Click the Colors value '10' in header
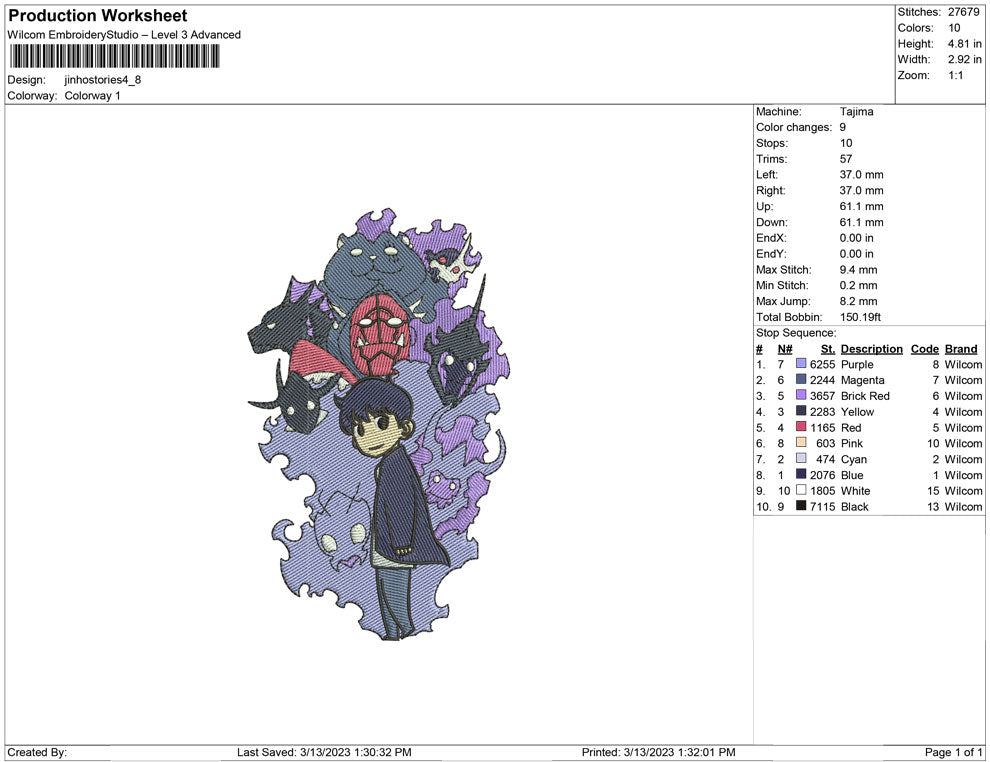990x762 pixels. pos(954,28)
